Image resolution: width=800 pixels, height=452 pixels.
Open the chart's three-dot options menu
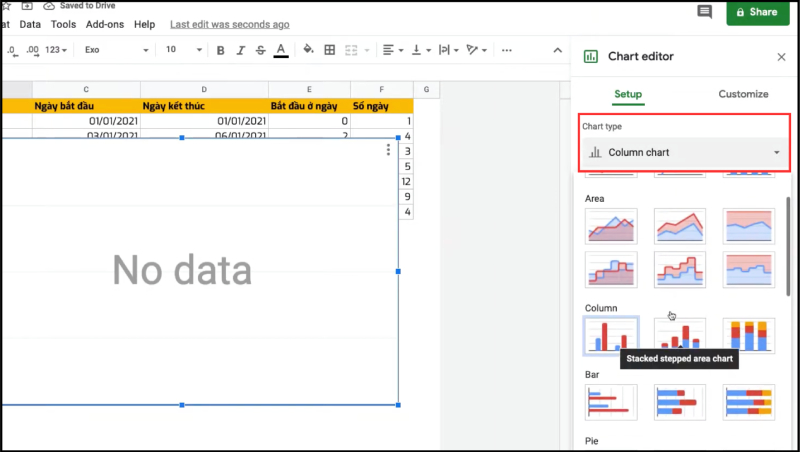tap(388, 149)
